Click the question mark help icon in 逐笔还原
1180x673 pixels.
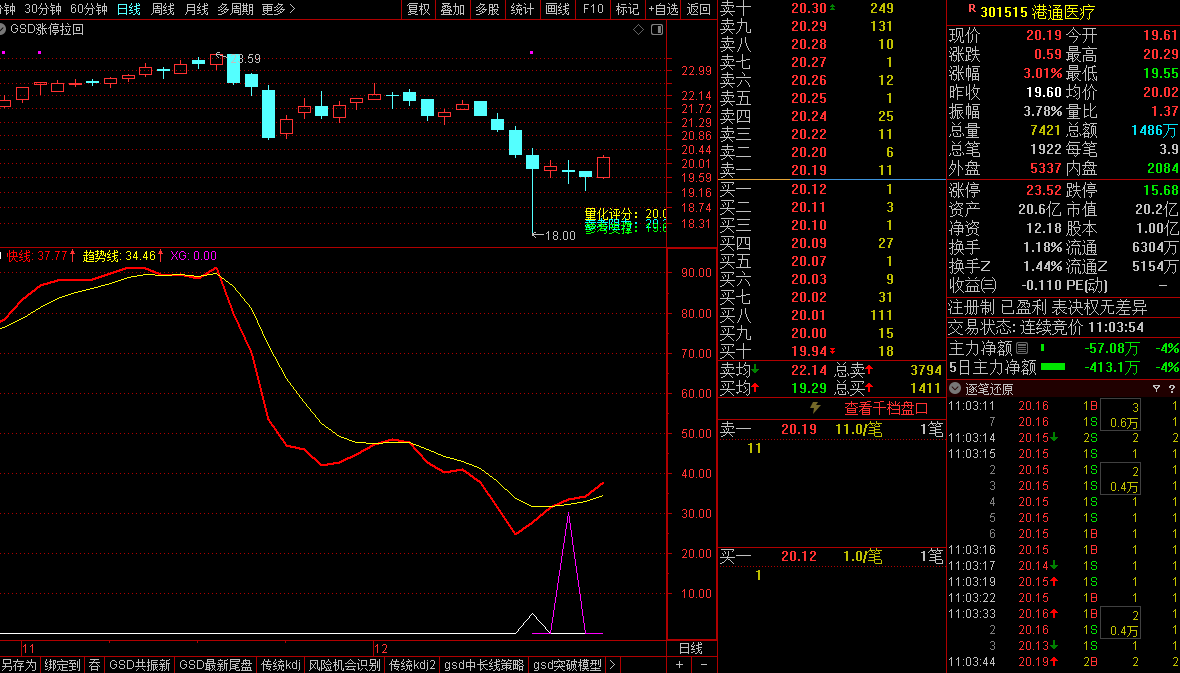[1171, 389]
